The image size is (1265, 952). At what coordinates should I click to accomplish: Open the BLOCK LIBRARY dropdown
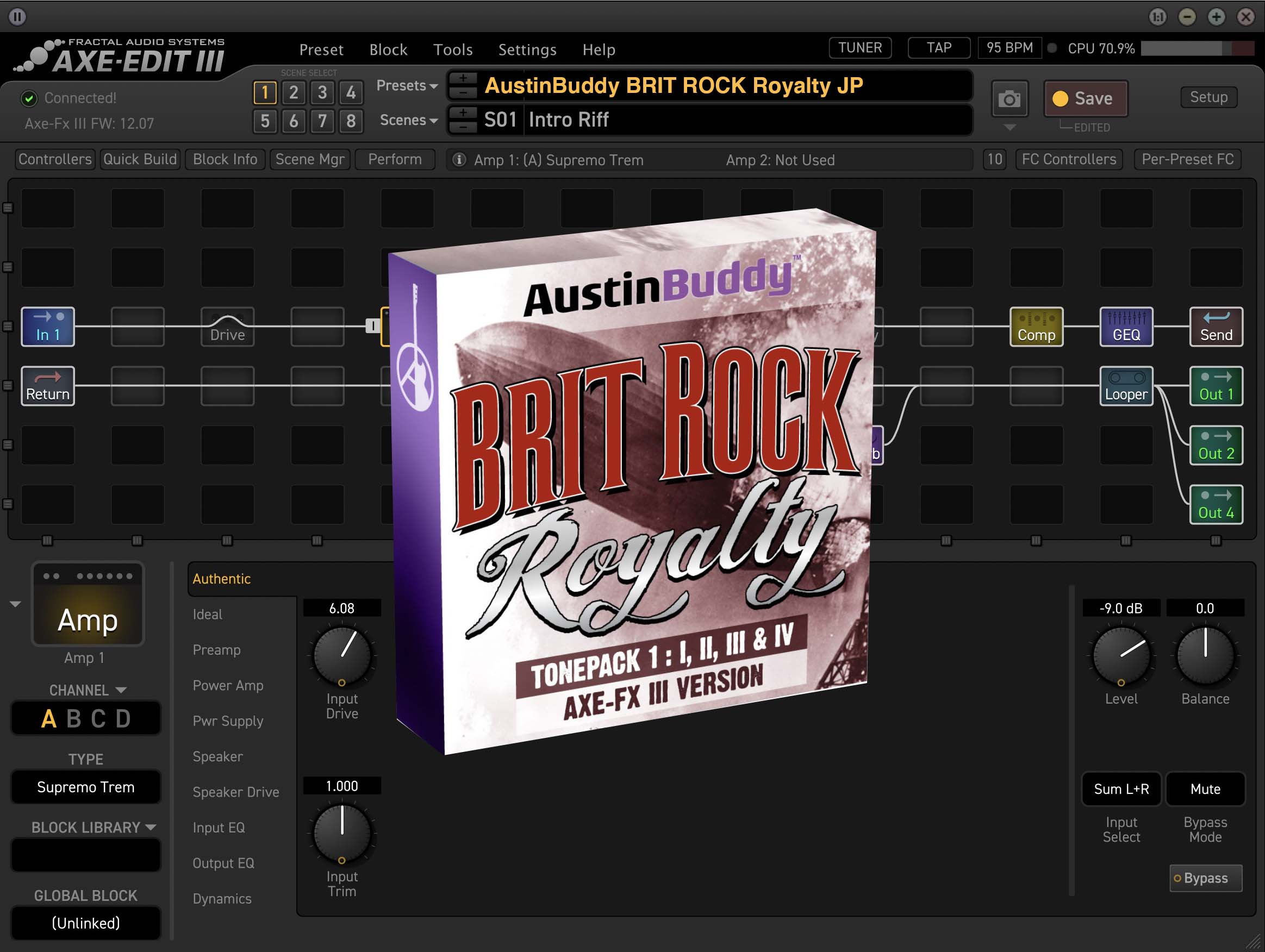pos(93,828)
